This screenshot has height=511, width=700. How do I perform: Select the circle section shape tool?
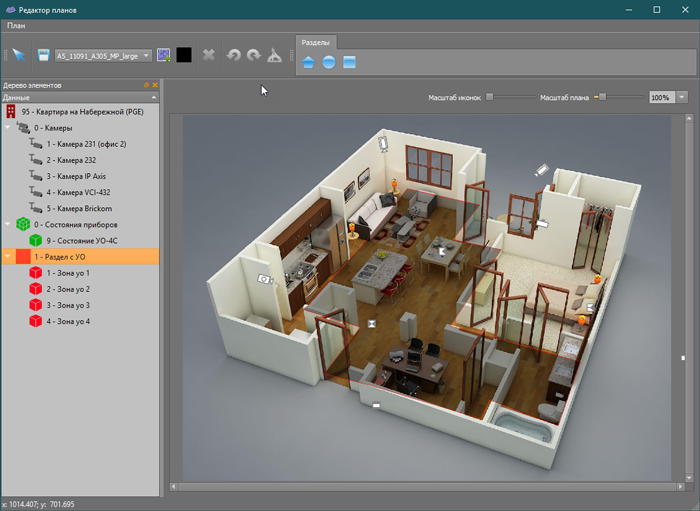[328, 62]
